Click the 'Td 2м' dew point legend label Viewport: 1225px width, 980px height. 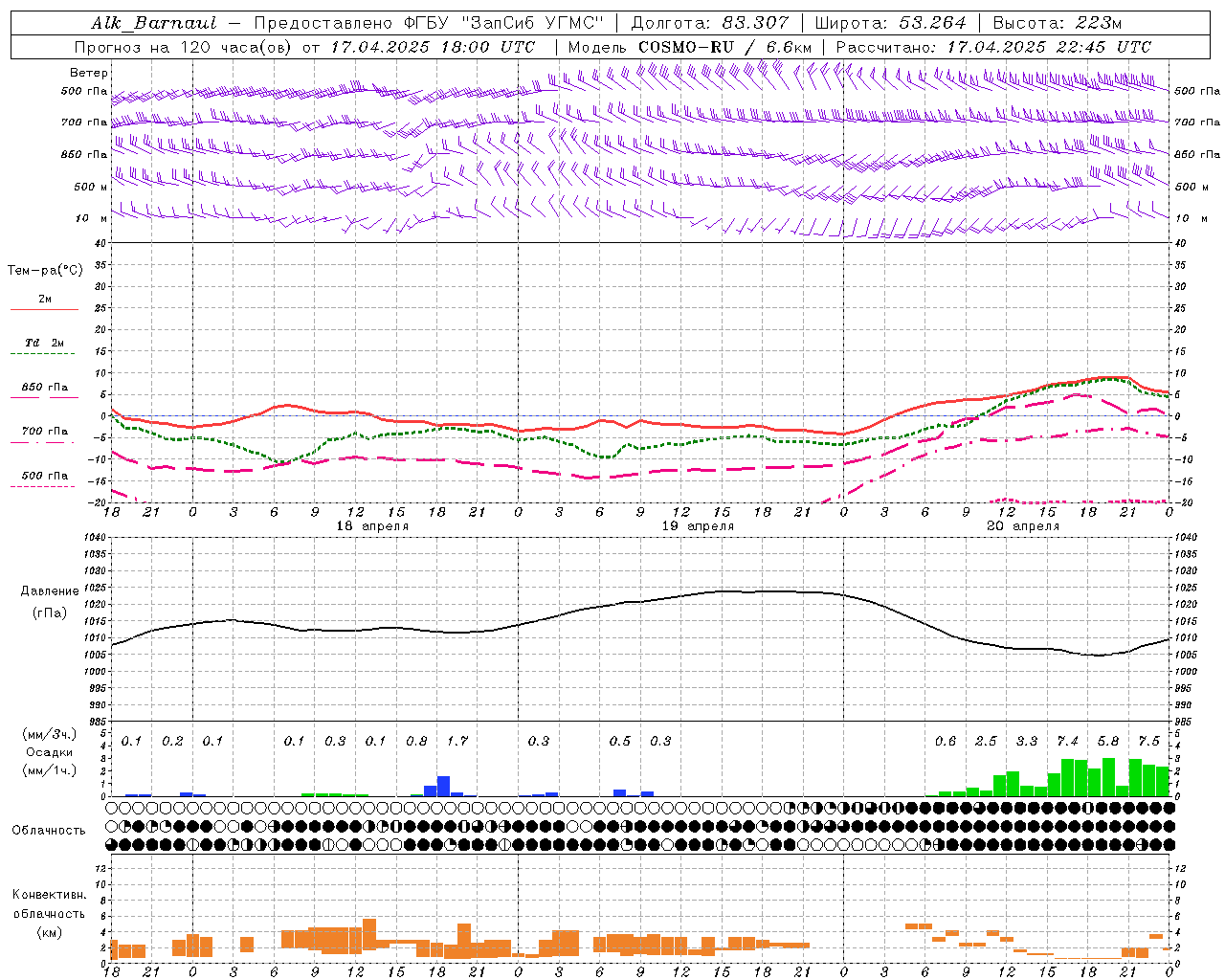click(x=45, y=343)
